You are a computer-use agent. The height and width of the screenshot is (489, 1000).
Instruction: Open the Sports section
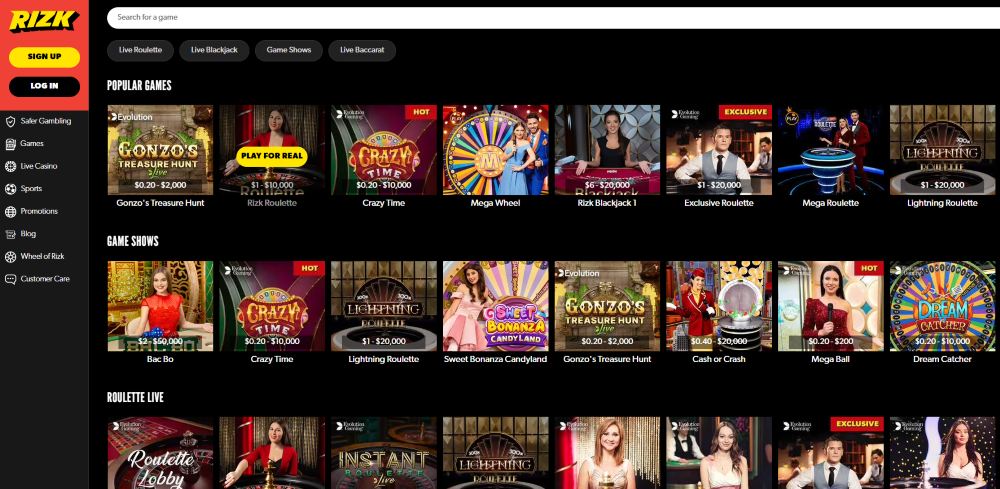tap(31, 189)
